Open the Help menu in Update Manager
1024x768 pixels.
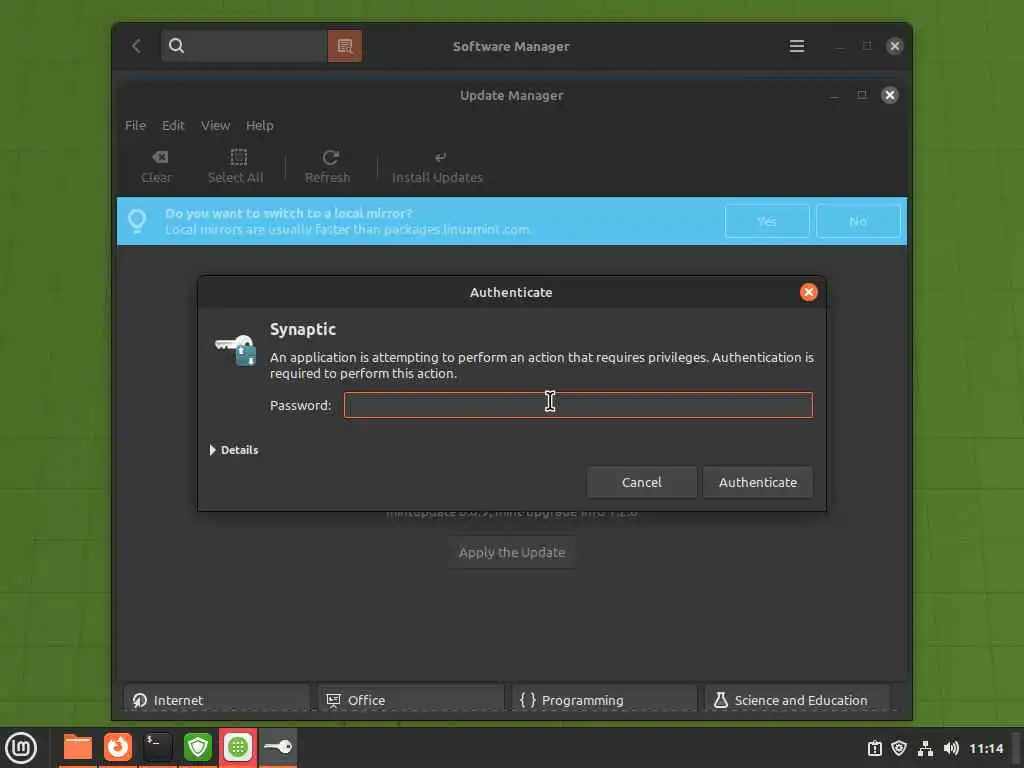click(259, 125)
